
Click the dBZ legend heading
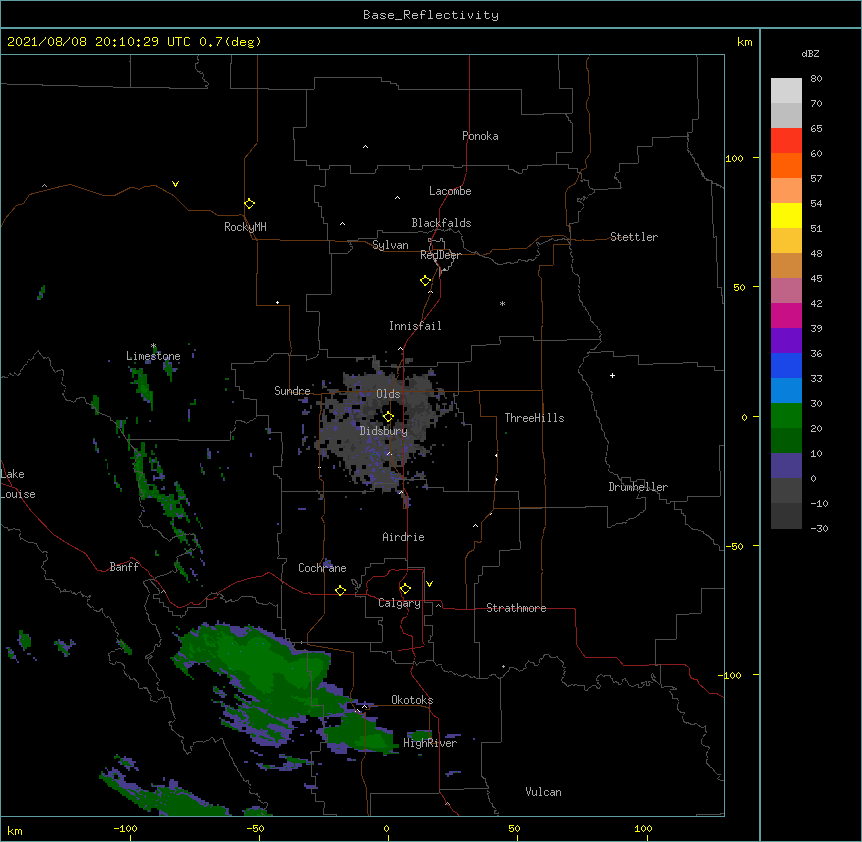pos(810,54)
